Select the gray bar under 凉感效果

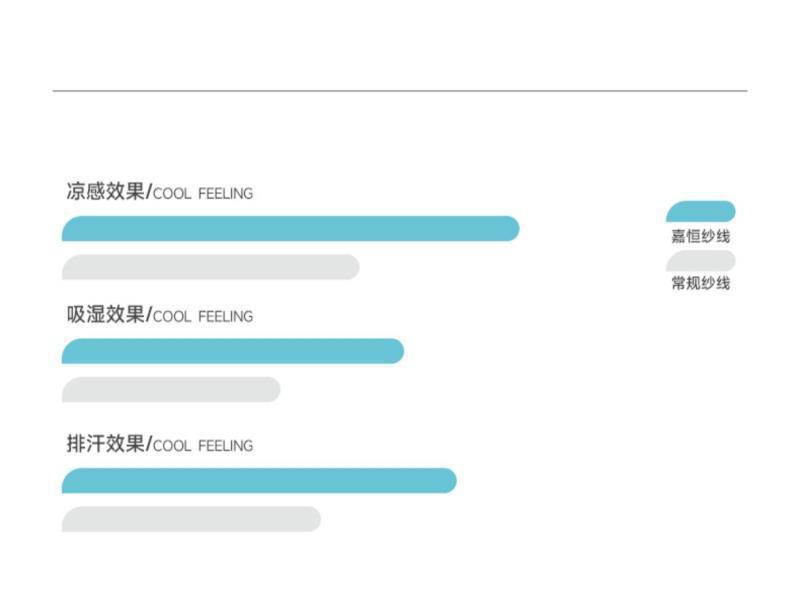[210, 267]
